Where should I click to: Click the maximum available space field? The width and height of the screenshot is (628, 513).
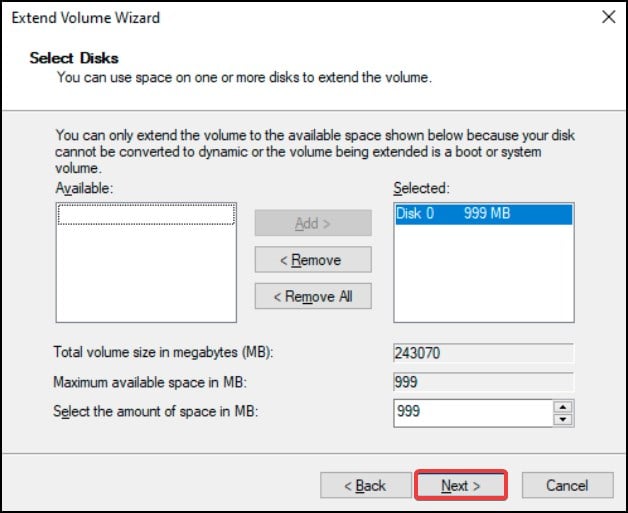[483, 382]
